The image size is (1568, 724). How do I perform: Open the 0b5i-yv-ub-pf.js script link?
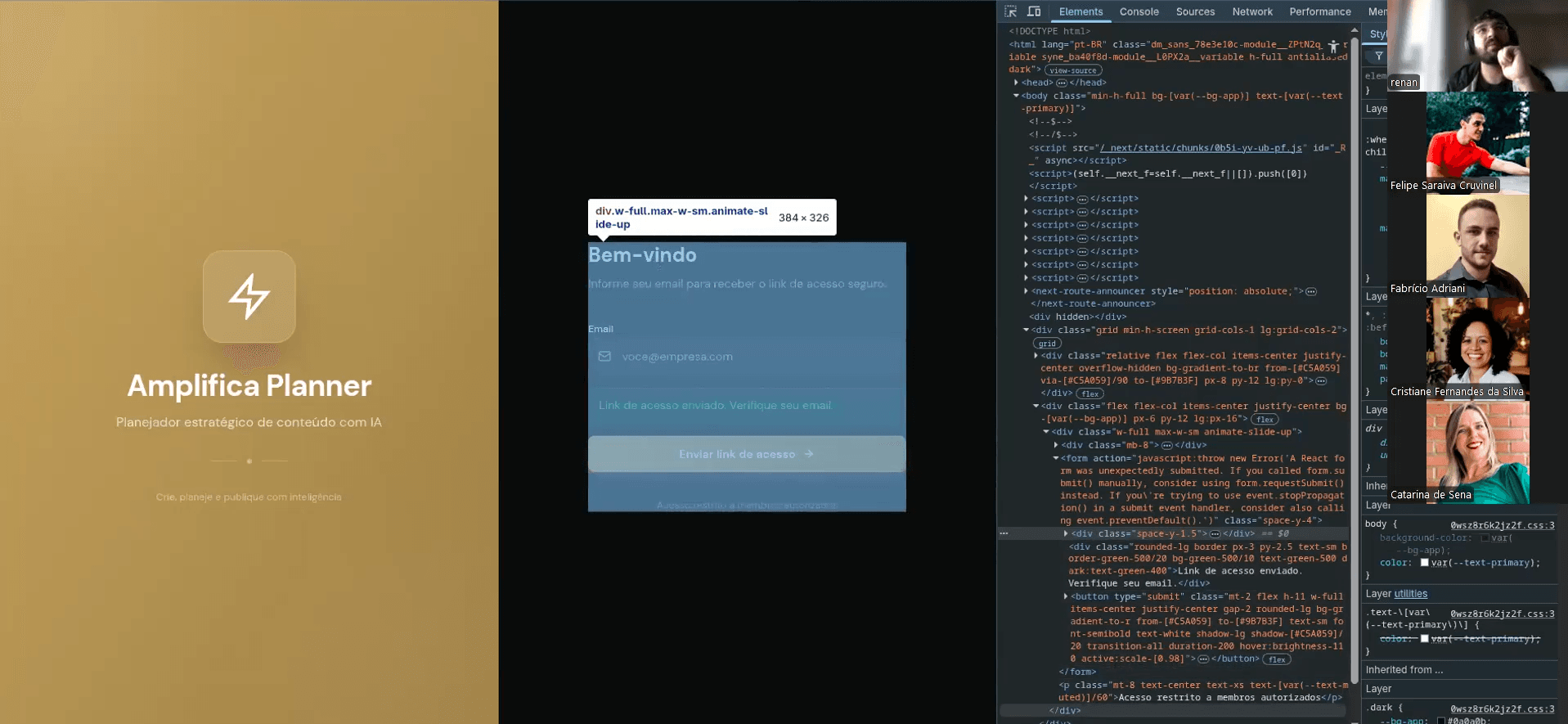click(1201, 148)
